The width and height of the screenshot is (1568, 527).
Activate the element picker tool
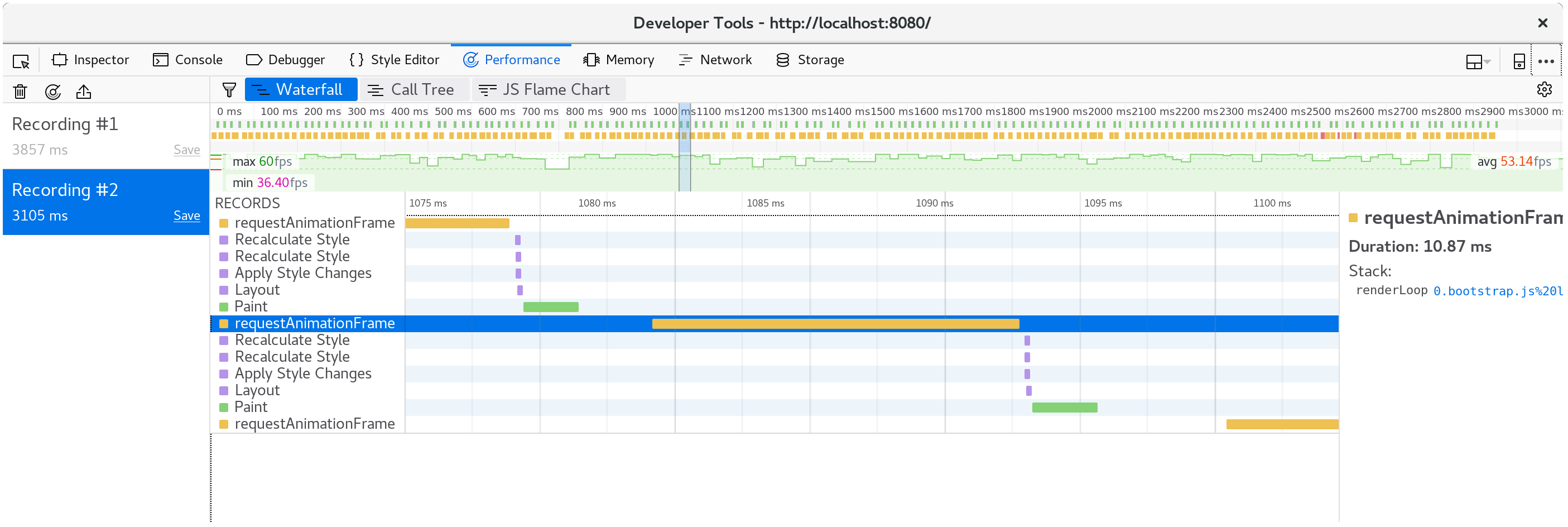(20, 60)
